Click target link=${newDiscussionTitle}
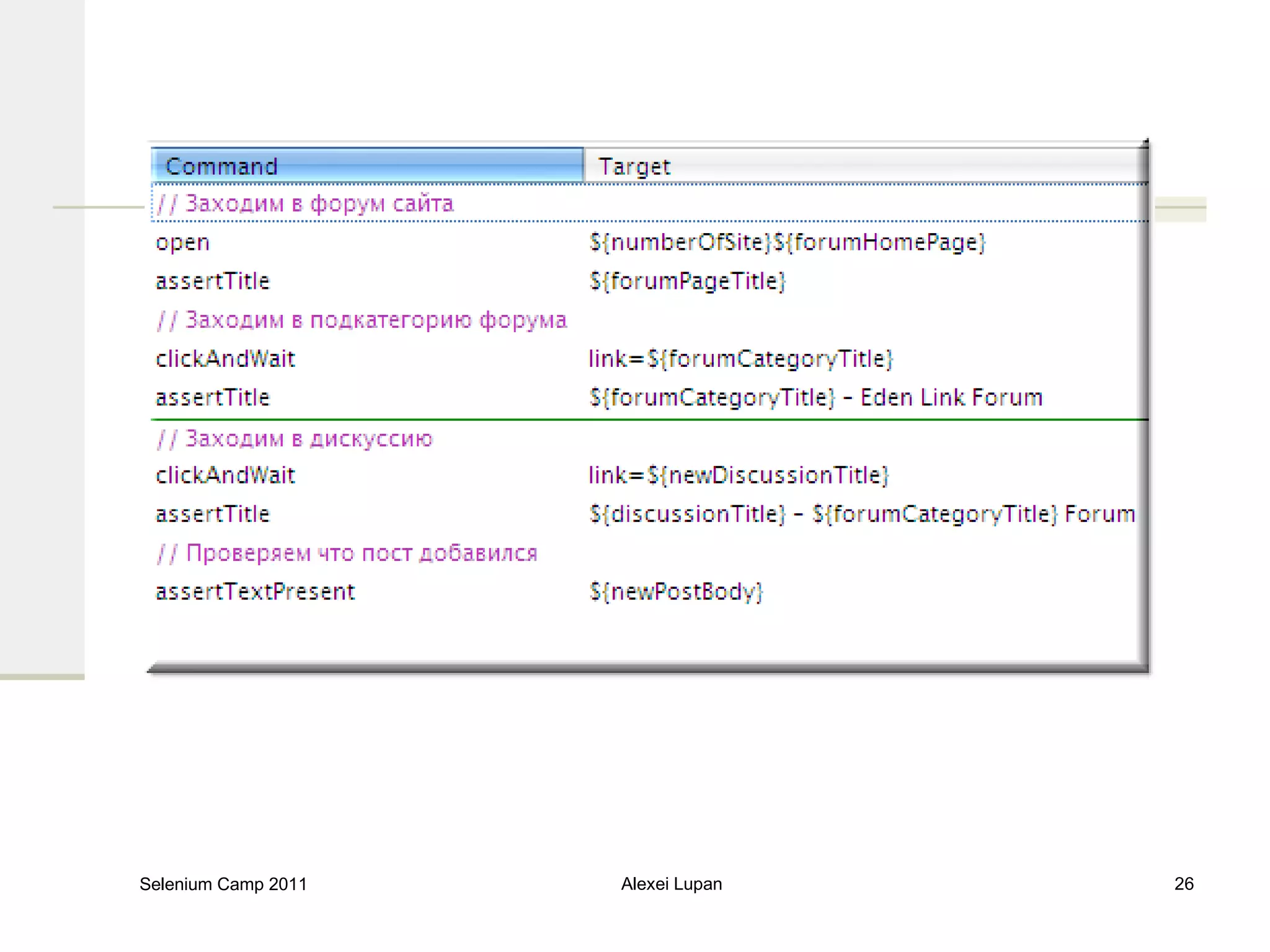The height and width of the screenshot is (952, 1270). (739, 475)
